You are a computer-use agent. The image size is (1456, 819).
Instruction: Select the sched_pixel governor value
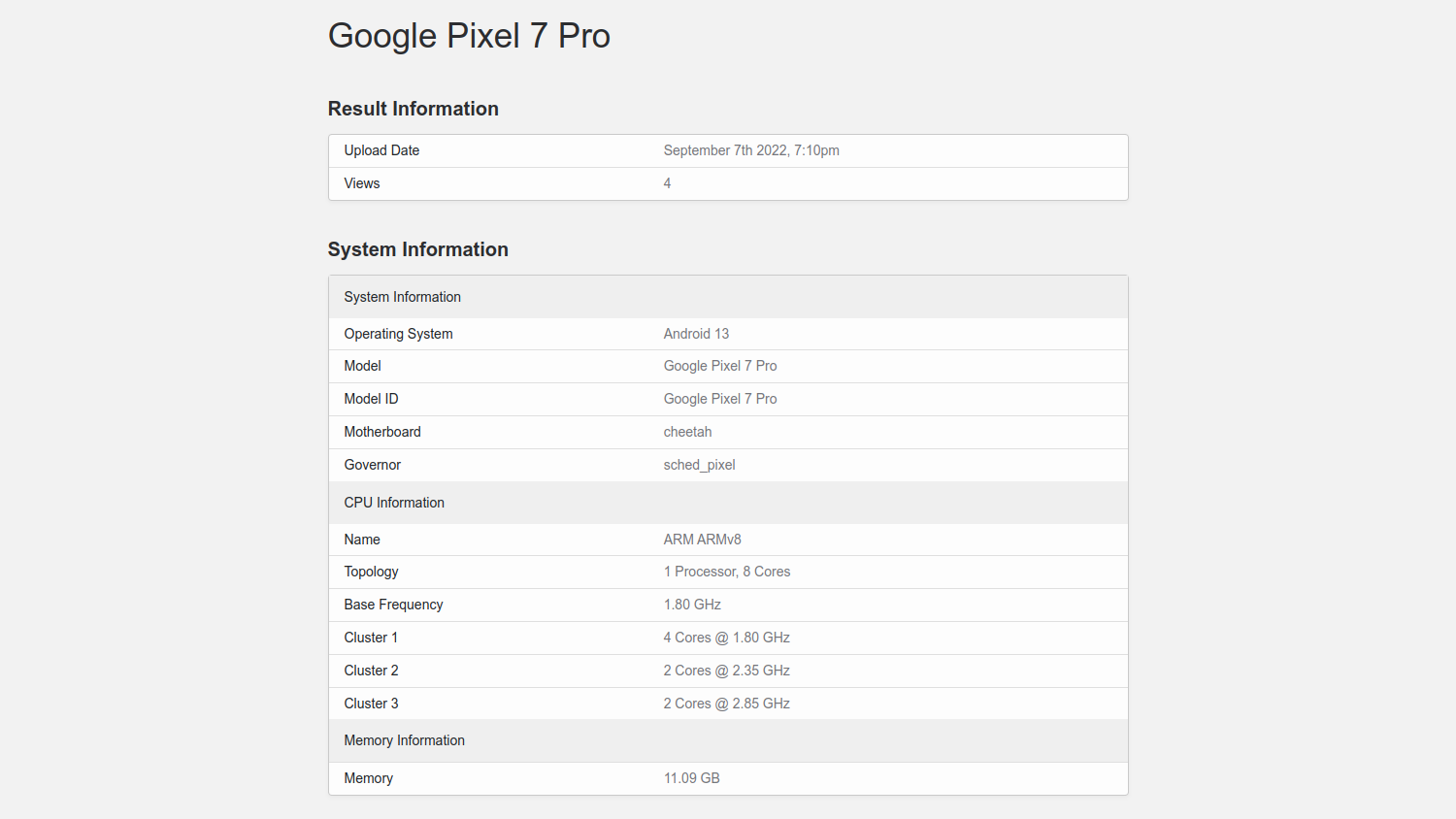(x=699, y=465)
